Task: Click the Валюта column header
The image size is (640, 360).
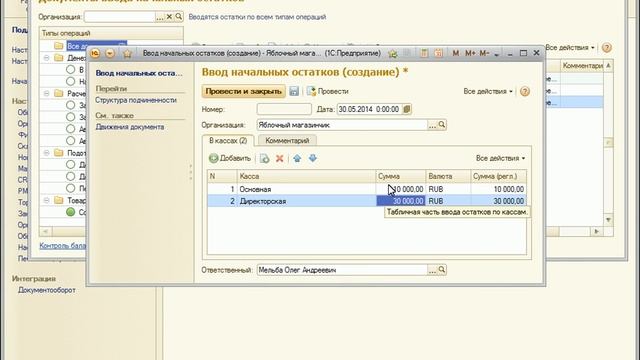Action: click(448, 176)
